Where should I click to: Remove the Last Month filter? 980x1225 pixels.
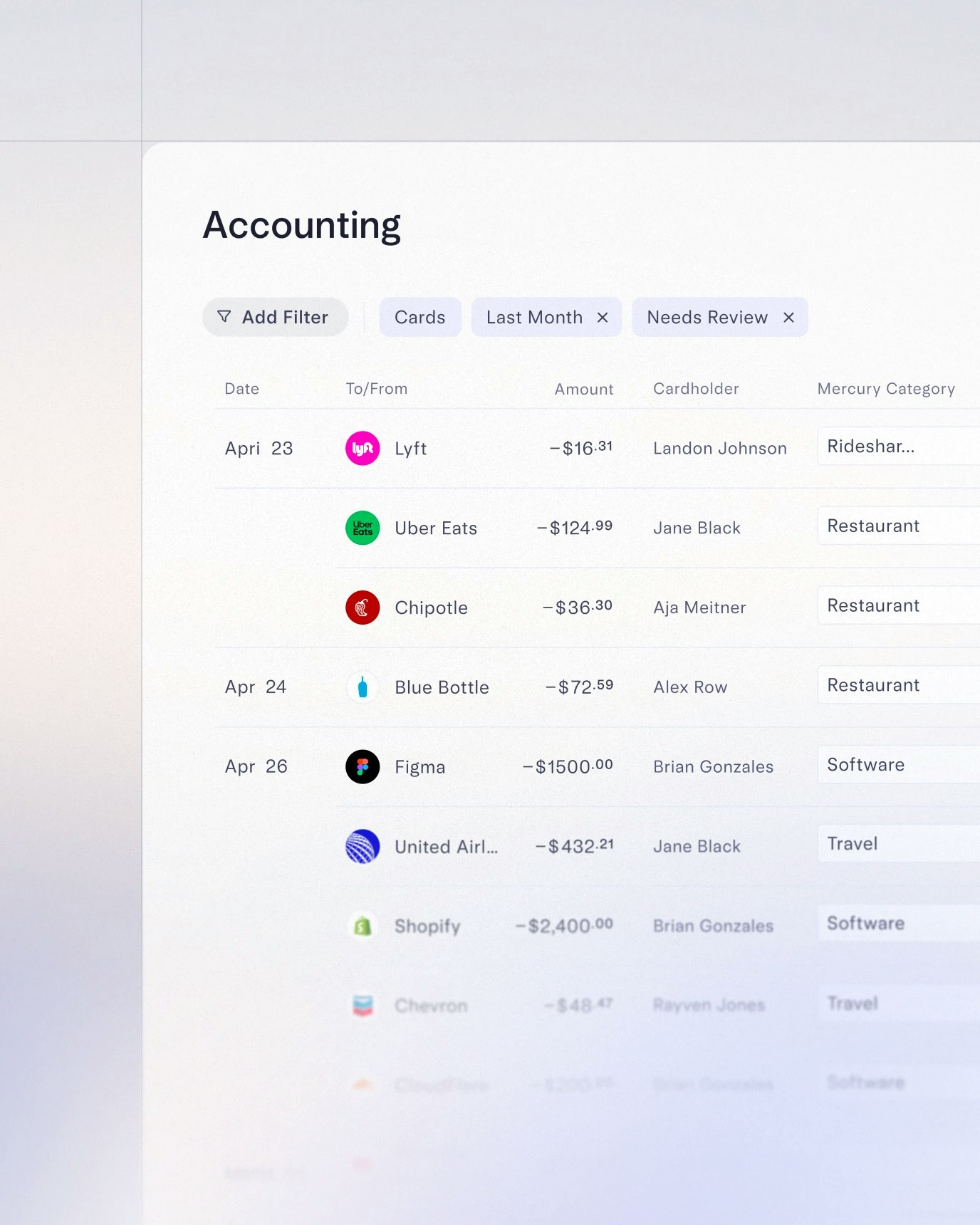click(x=603, y=318)
